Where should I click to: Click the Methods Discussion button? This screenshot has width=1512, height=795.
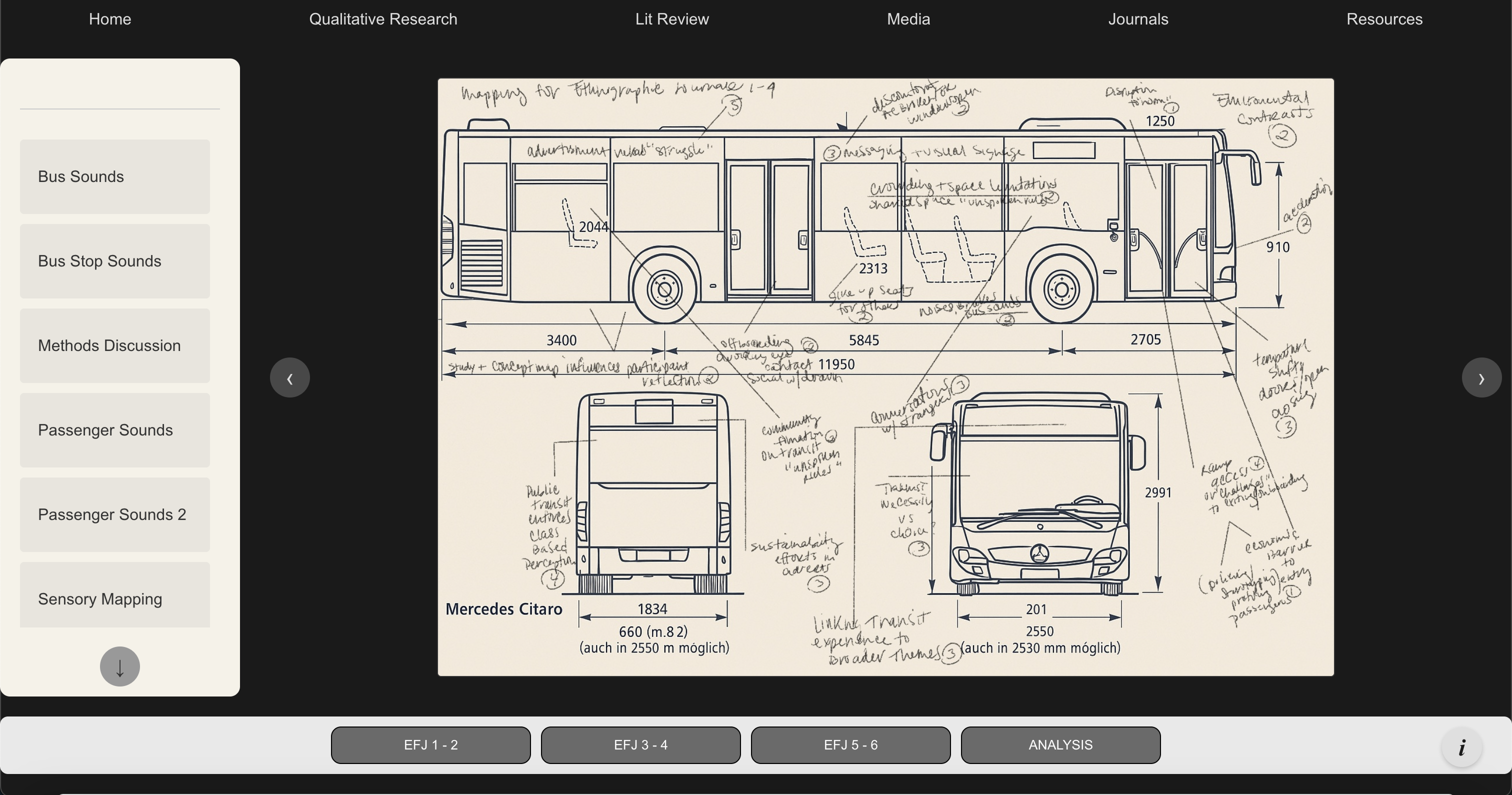pyautogui.click(x=114, y=345)
